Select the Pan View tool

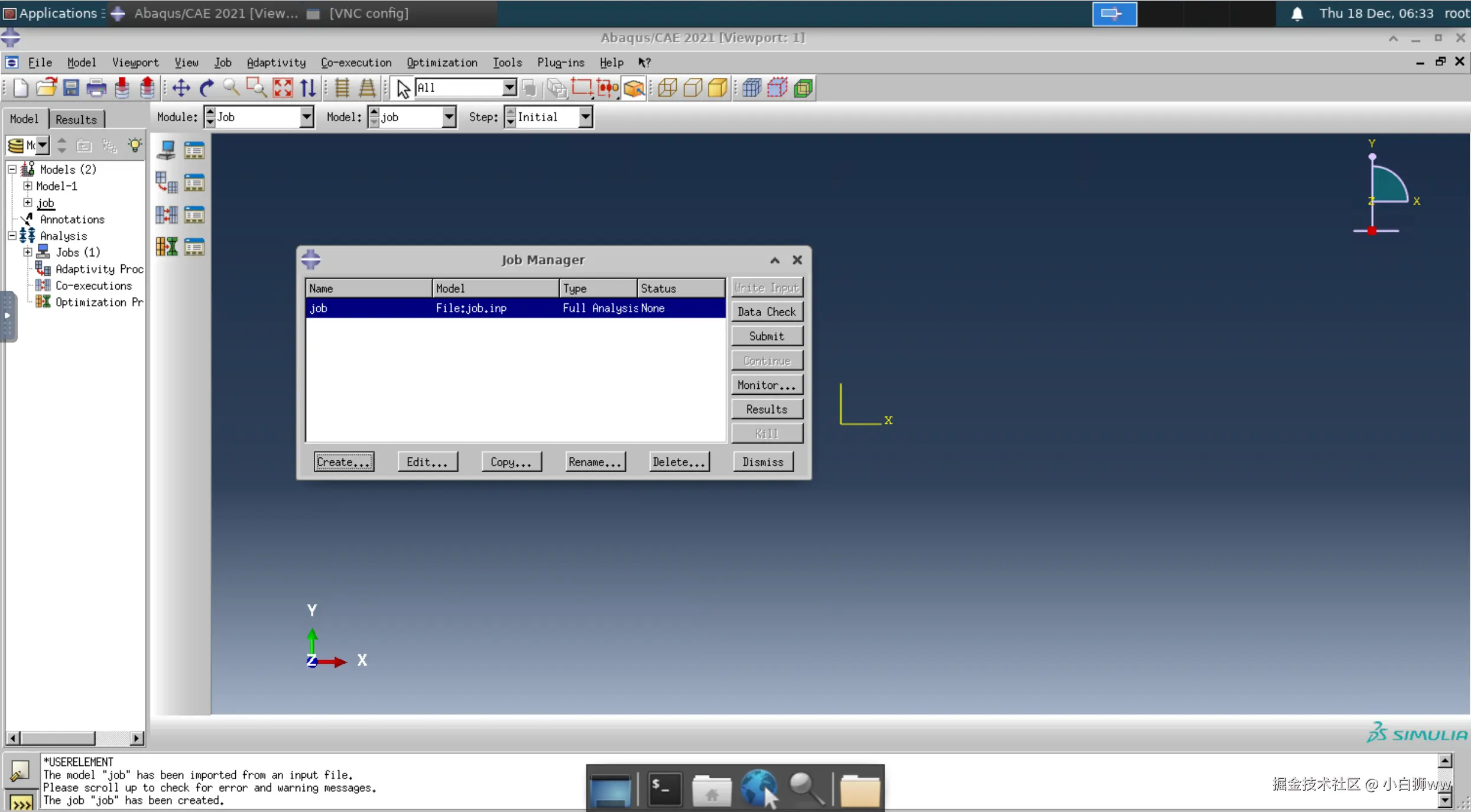181,88
